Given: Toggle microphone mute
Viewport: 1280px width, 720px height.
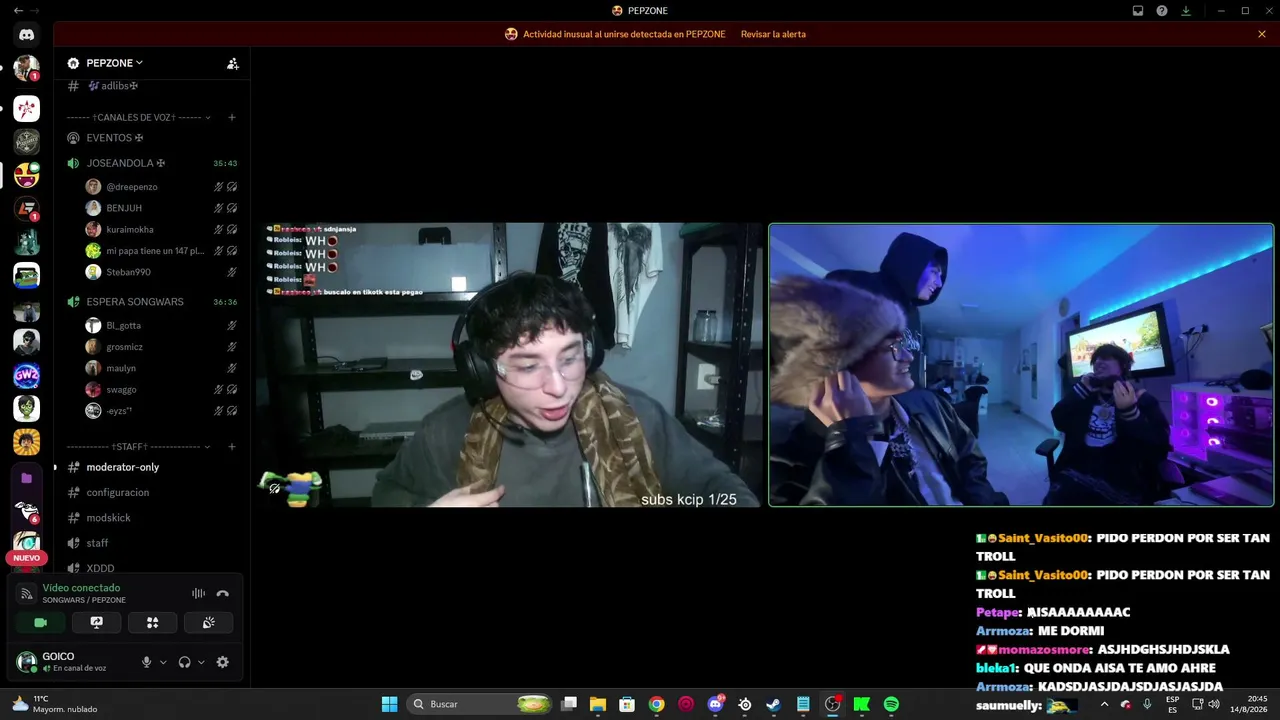Looking at the screenshot, I should click(147, 662).
